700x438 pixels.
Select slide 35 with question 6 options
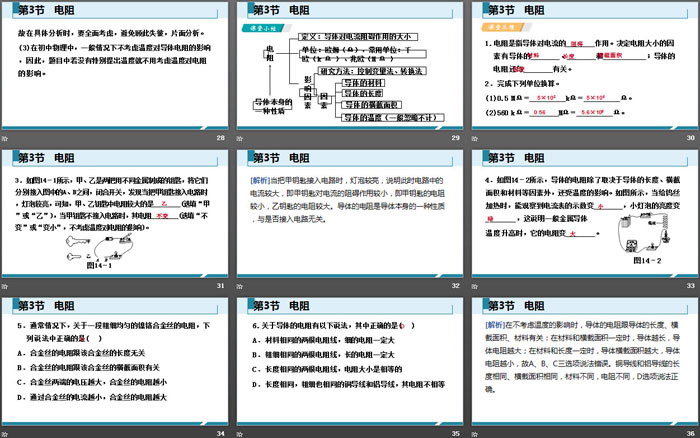(x=349, y=360)
